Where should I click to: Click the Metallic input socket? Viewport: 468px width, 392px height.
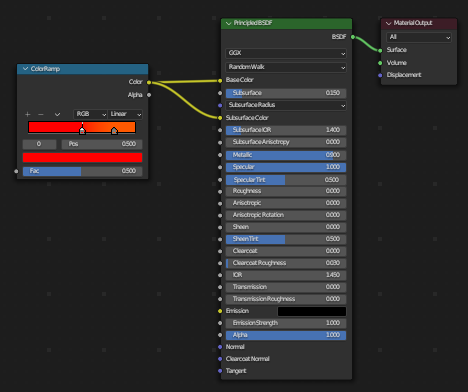click(x=220, y=155)
